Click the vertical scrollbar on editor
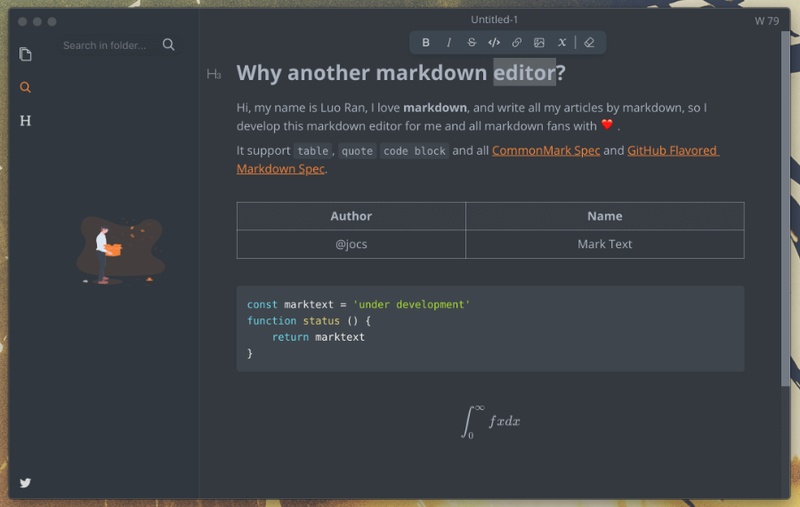 (x=785, y=209)
